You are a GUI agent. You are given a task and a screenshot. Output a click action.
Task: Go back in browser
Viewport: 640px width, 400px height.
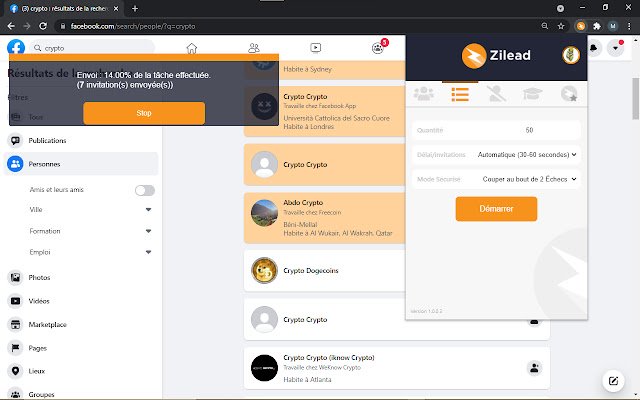pos(11,26)
